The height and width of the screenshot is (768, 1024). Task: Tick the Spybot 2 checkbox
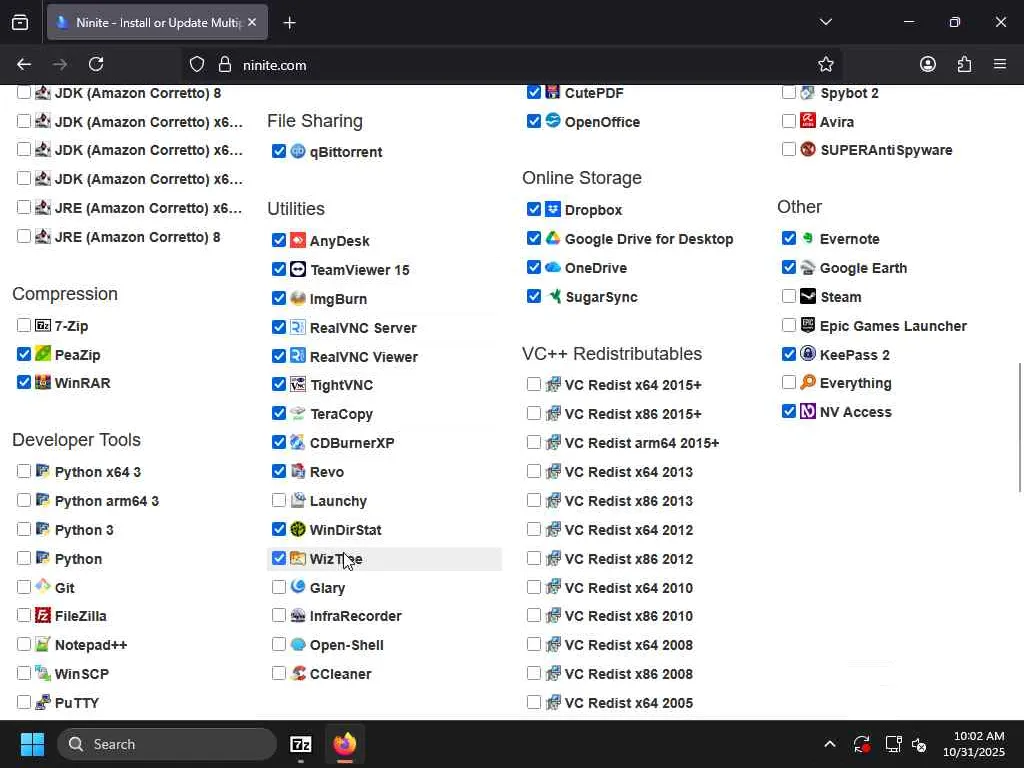tap(789, 92)
